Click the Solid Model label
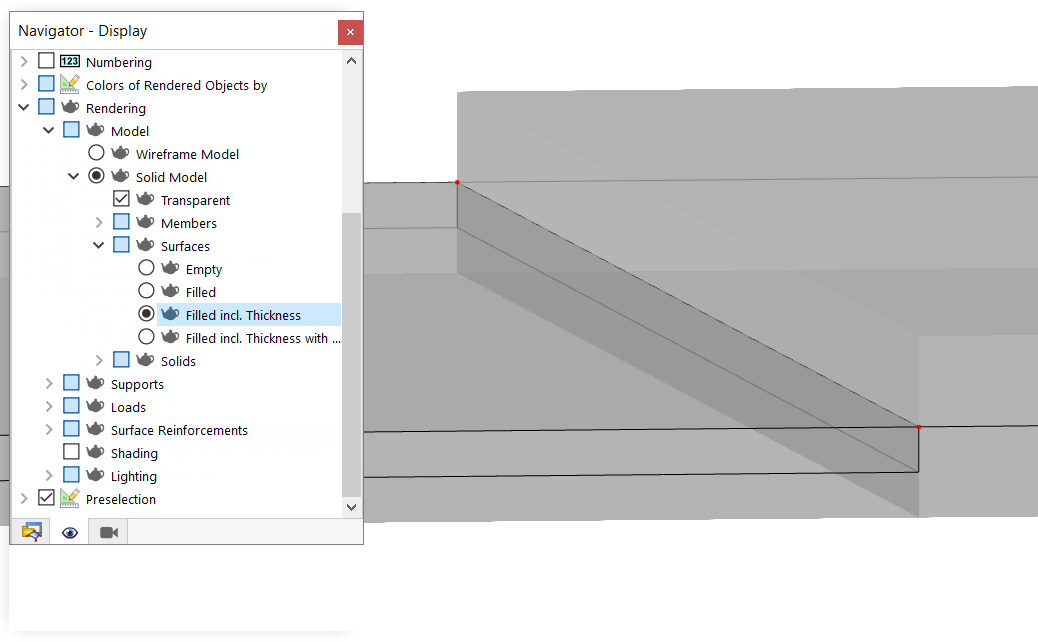Screen dimensions: 1038x642 pos(171,177)
